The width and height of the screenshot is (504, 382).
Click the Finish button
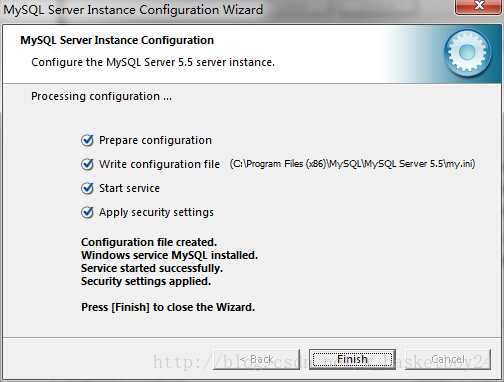352,359
